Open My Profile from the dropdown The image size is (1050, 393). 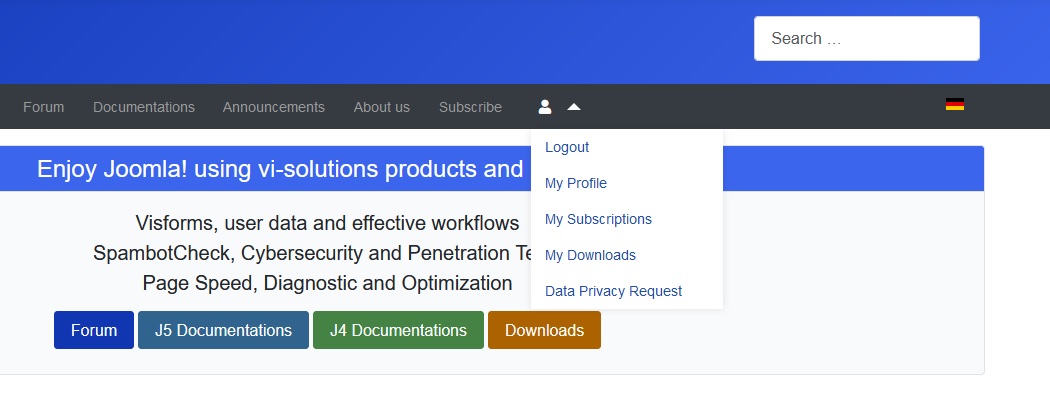(x=576, y=183)
